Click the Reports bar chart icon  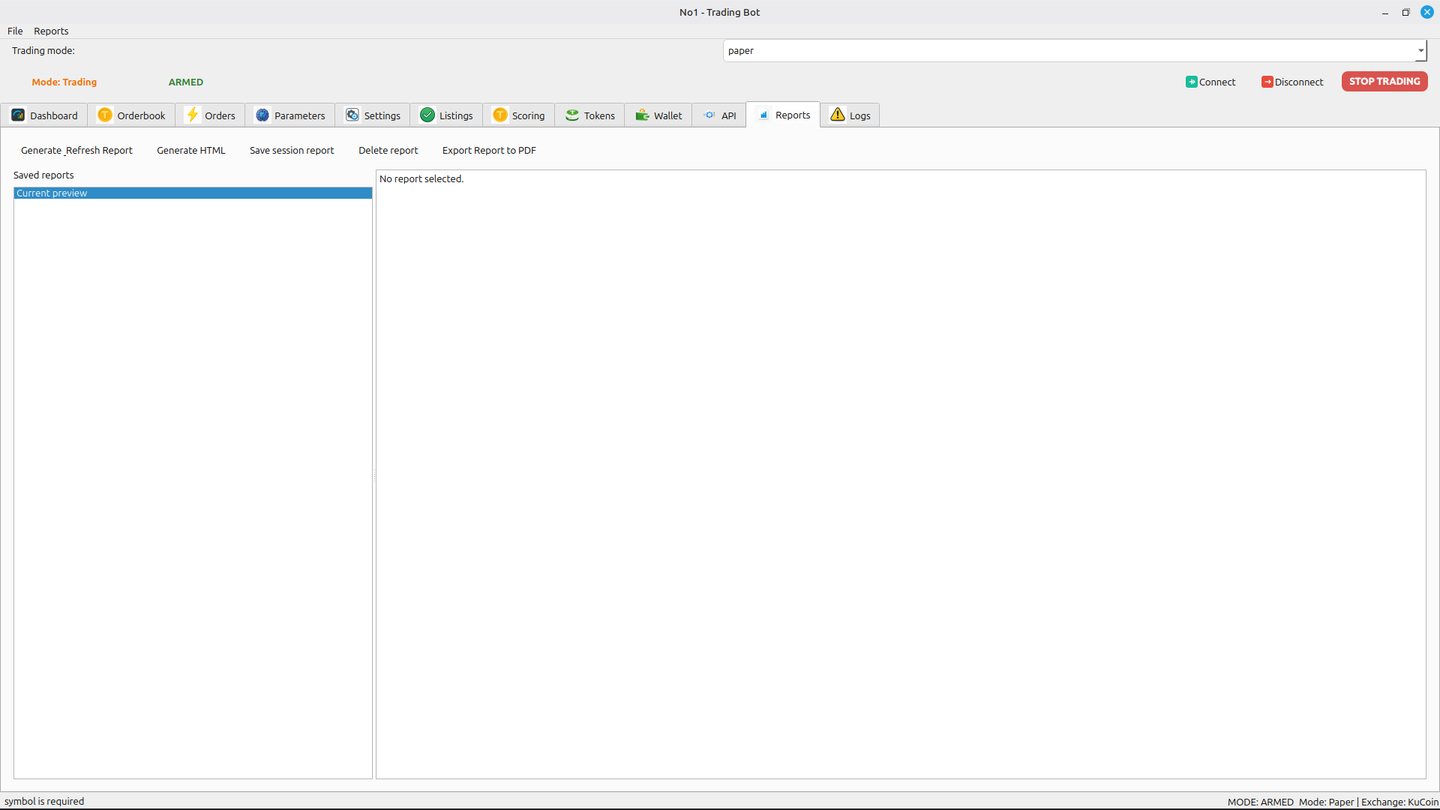[x=764, y=115]
